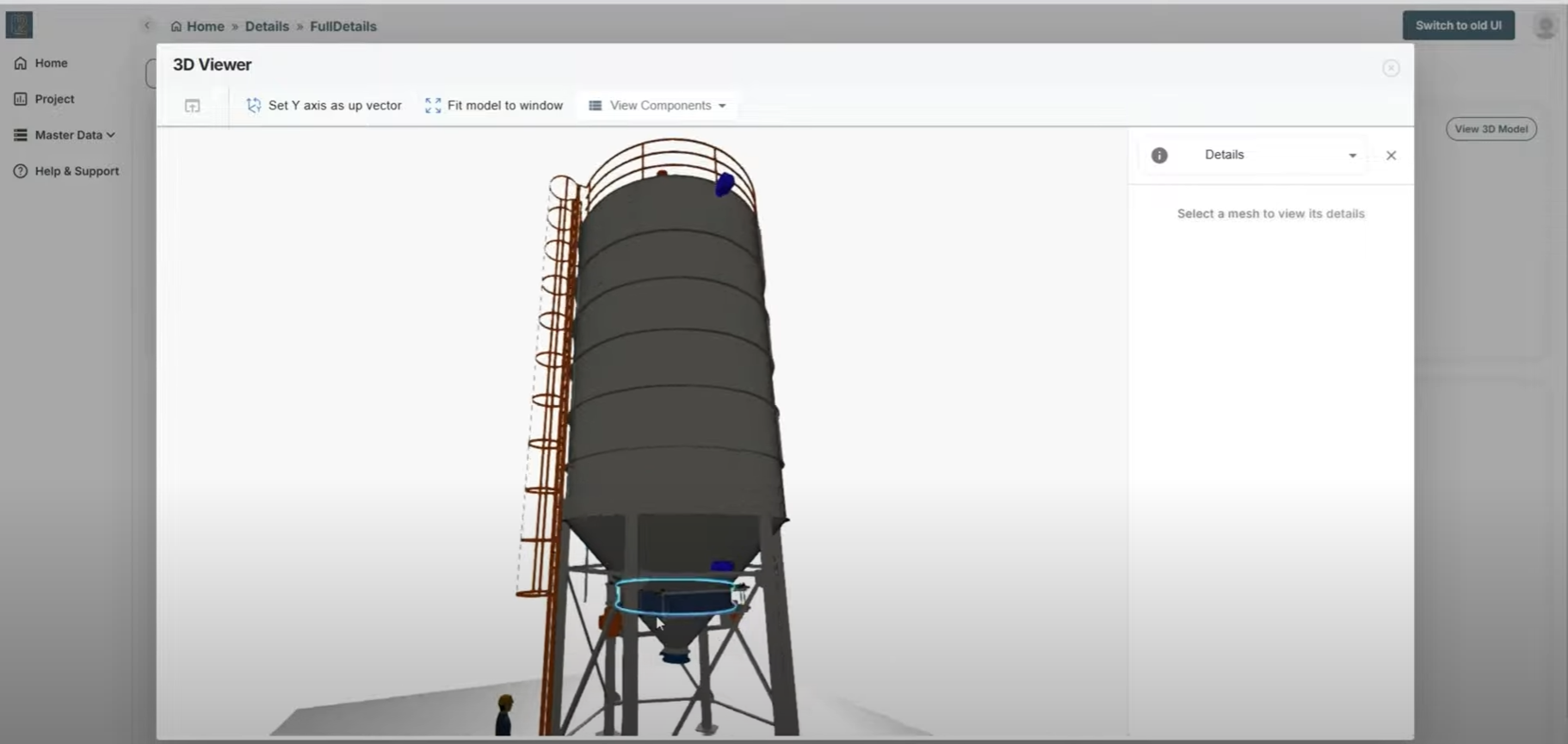Click the View 3D Model button
This screenshot has height=744, width=1568.
1491,129
